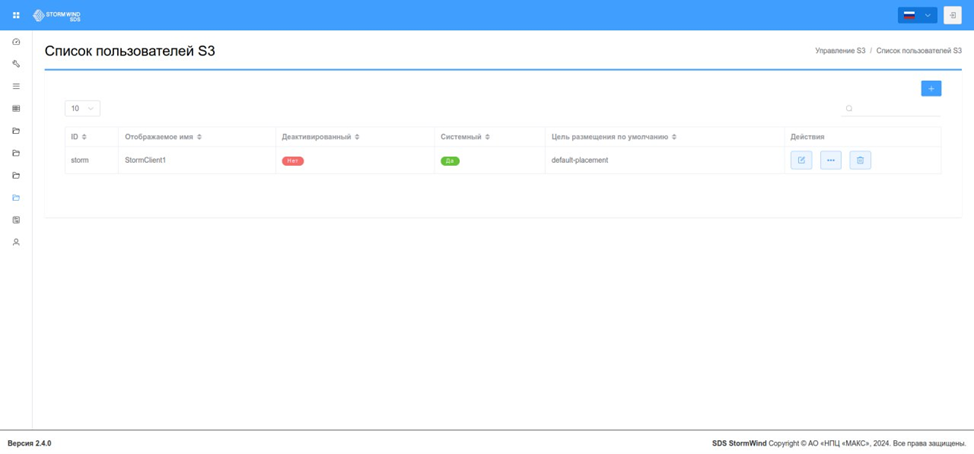This screenshot has width=974, height=454.
Task: Select the default-placement cell
Action: pos(665,160)
